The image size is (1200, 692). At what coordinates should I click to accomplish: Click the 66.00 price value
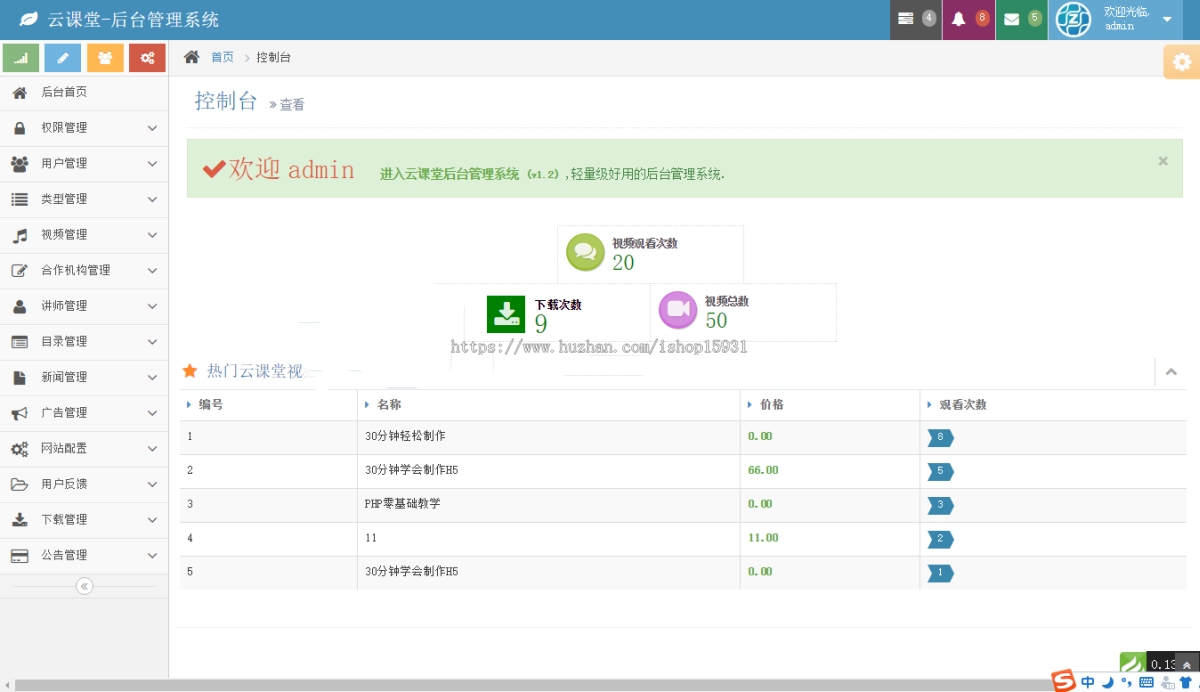point(763,470)
